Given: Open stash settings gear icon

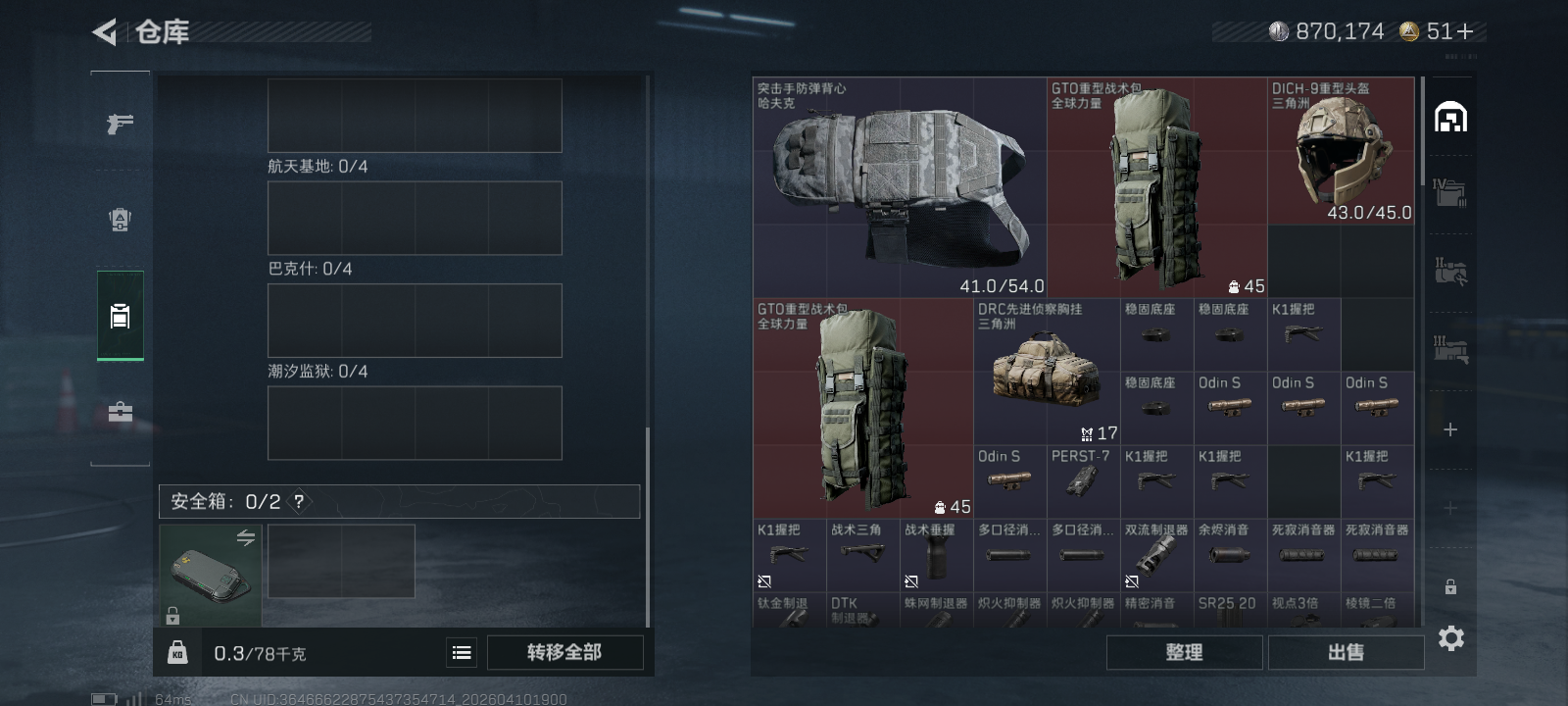Looking at the screenshot, I should click(1451, 638).
